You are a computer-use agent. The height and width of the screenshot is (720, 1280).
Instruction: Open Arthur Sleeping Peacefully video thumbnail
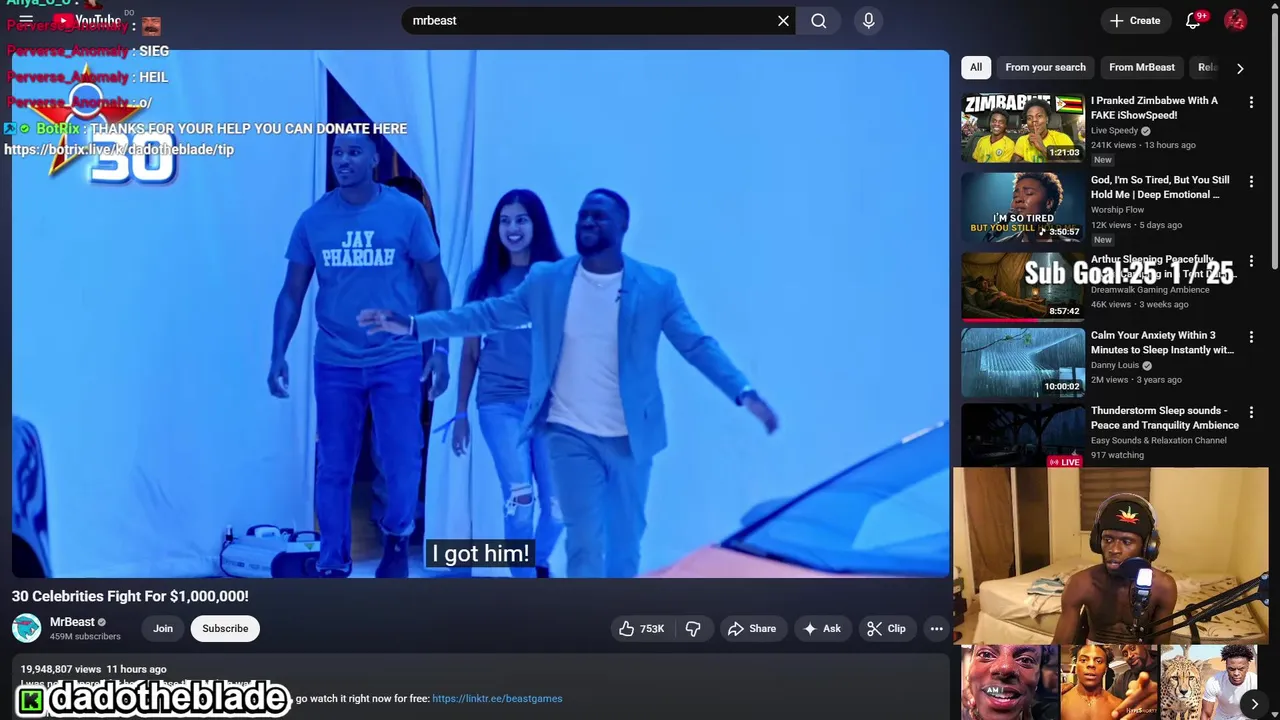[x=1023, y=286]
